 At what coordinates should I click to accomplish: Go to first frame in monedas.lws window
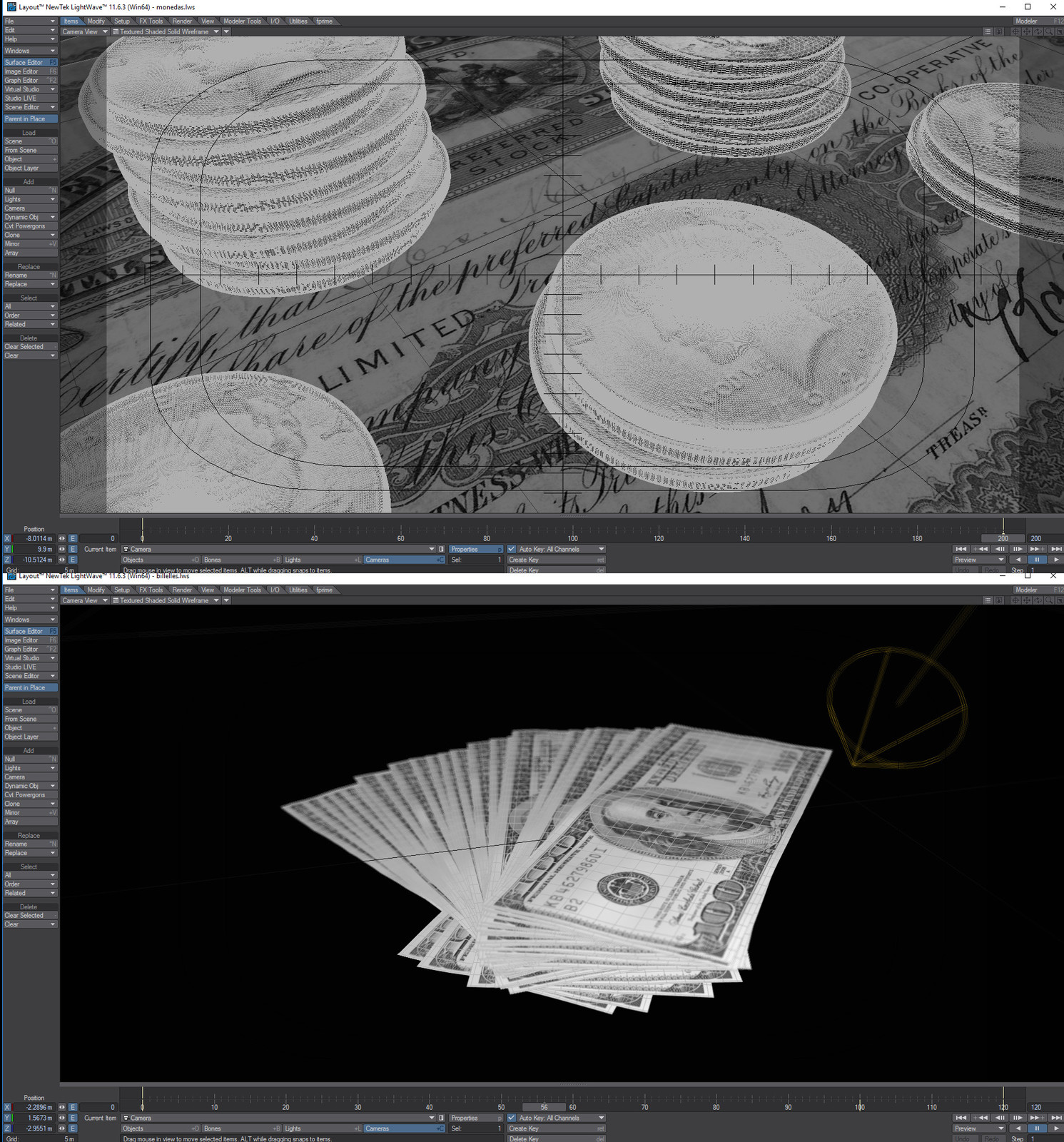(961, 549)
